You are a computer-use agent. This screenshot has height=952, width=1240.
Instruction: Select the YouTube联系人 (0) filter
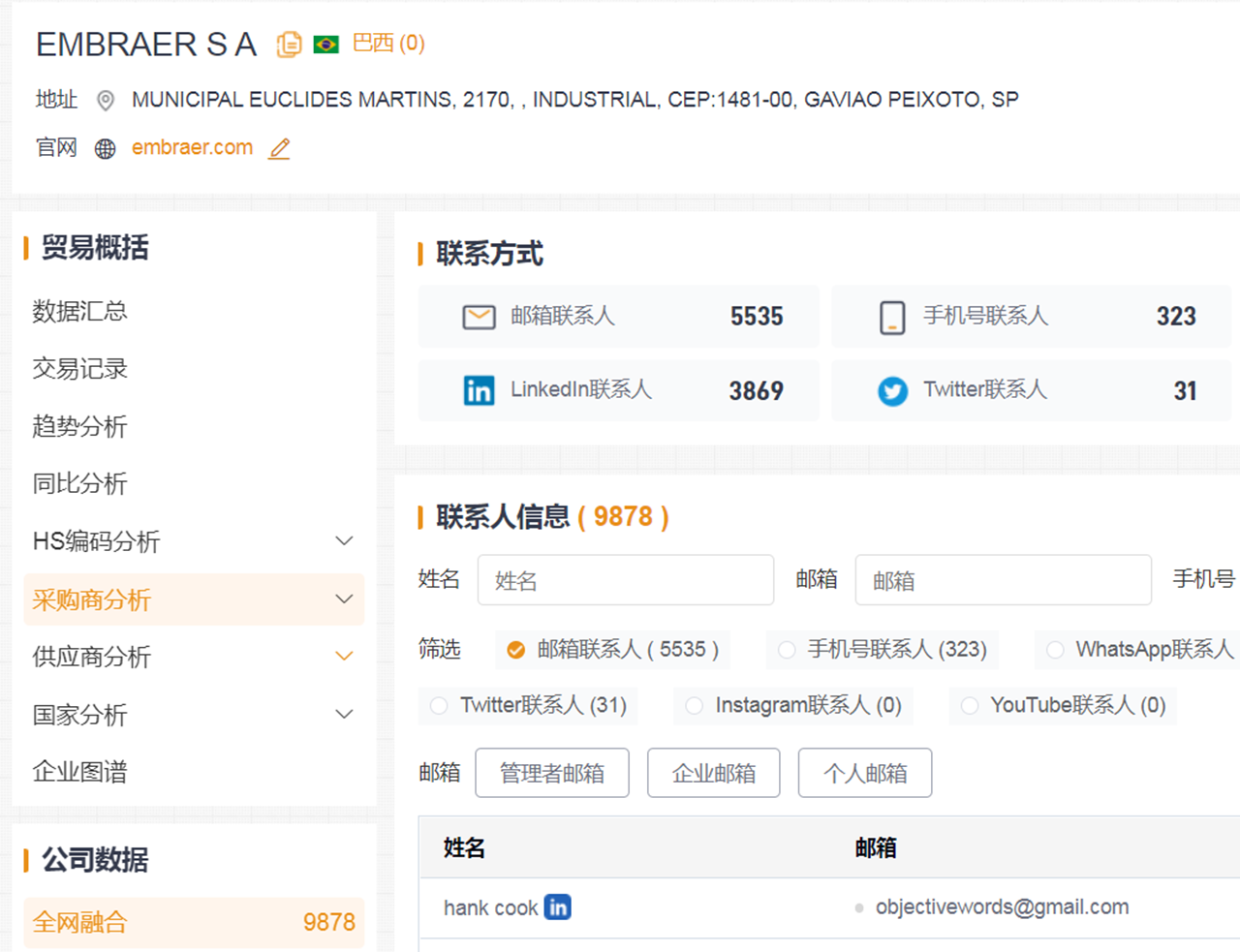(1063, 705)
